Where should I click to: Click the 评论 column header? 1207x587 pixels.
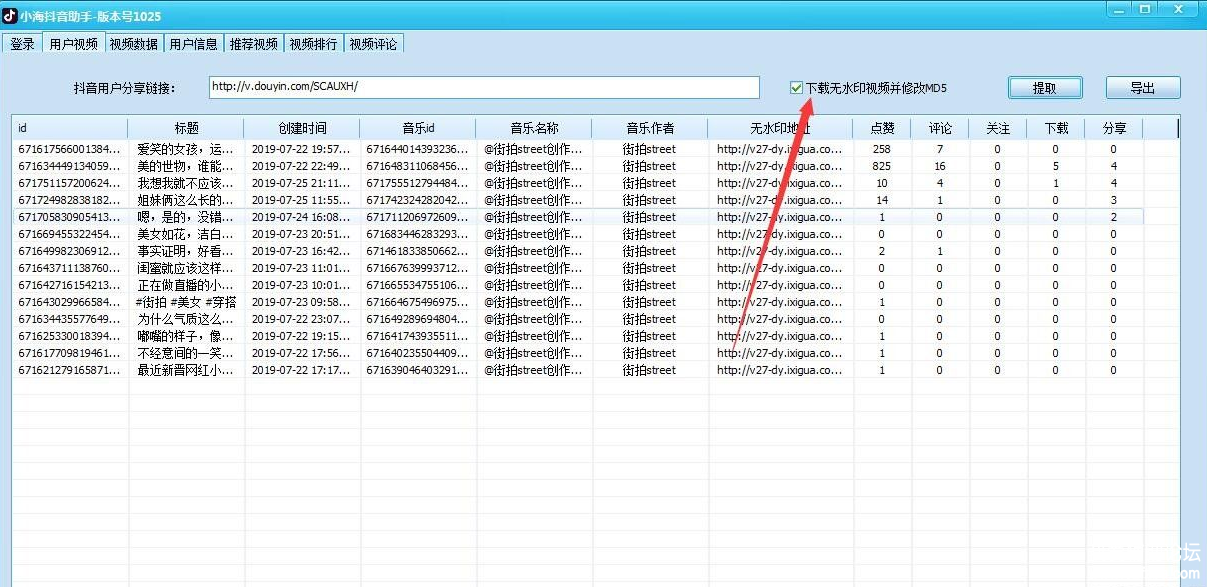pyautogui.click(x=940, y=128)
